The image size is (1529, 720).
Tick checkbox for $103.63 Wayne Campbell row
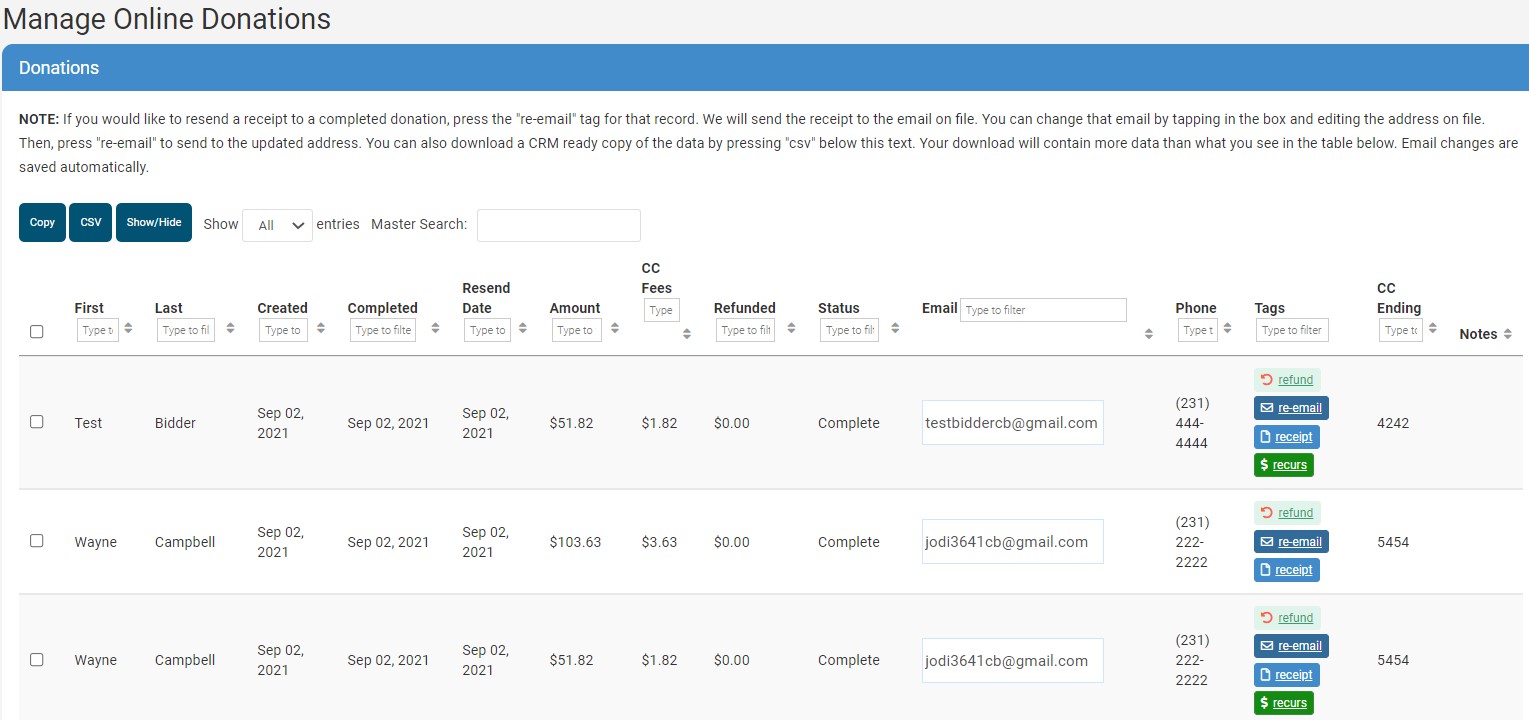coord(37,541)
